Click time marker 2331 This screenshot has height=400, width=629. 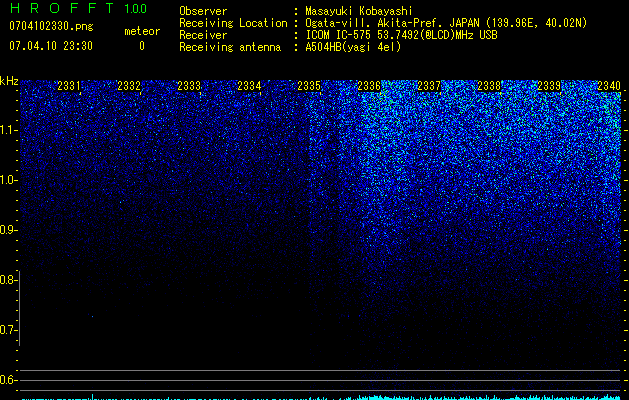pyautogui.click(x=69, y=86)
